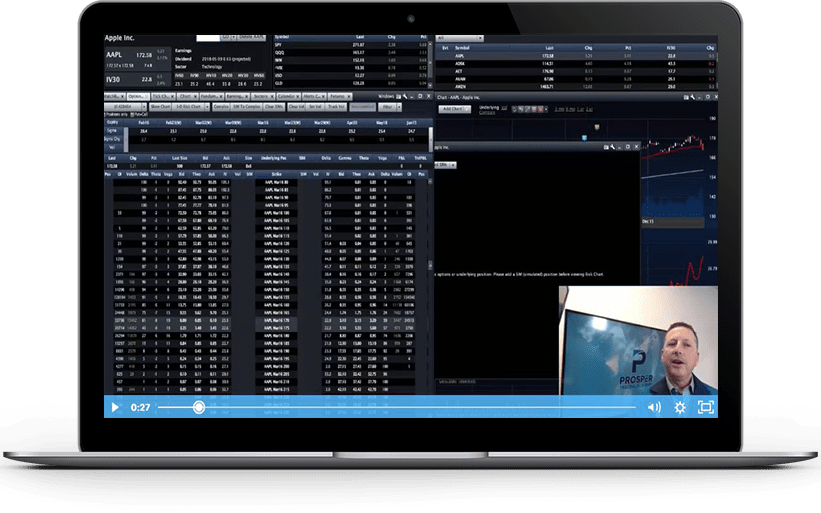The height and width of the screenshot is (513, 821).
Task: Click the video progress slider handle
Action: click(x=199, y=407)
